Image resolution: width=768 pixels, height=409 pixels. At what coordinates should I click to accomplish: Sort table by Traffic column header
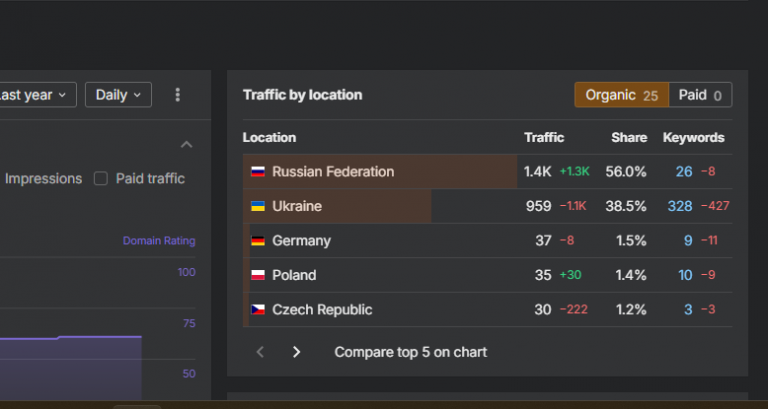(x=544, y=138)
